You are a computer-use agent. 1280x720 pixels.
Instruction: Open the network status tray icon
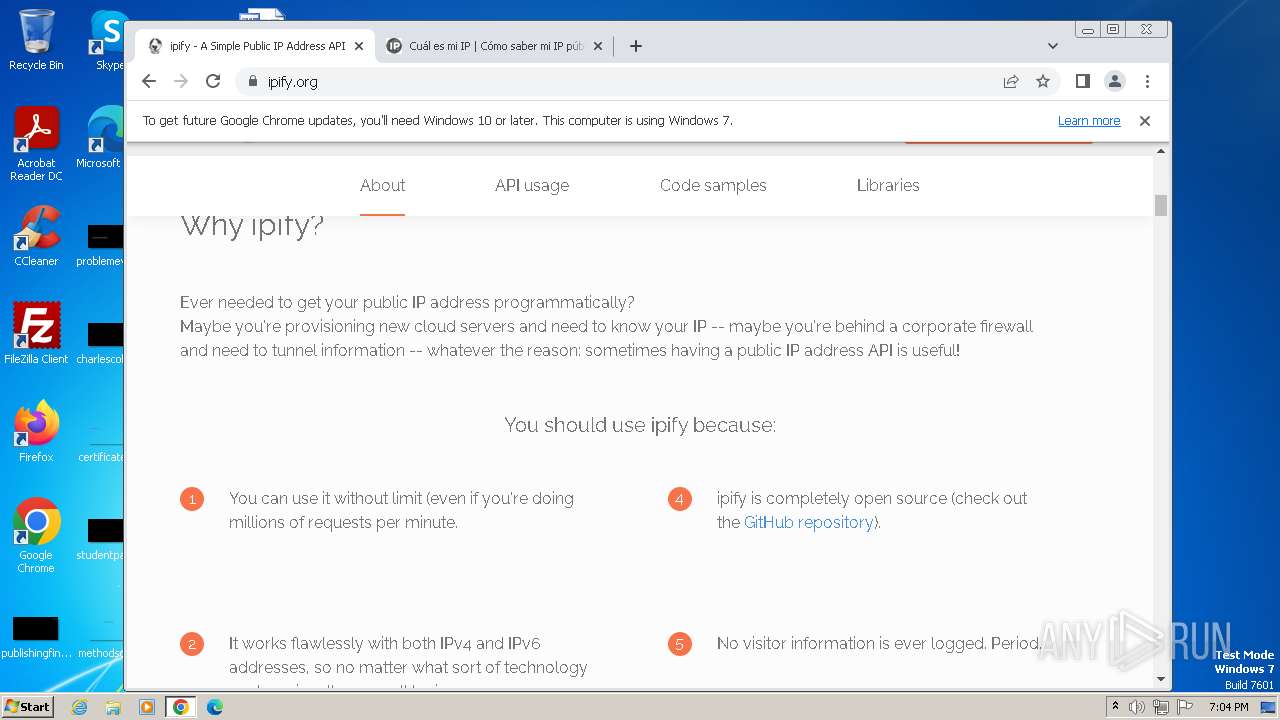pyautogui.click(x=1160, y=707)
